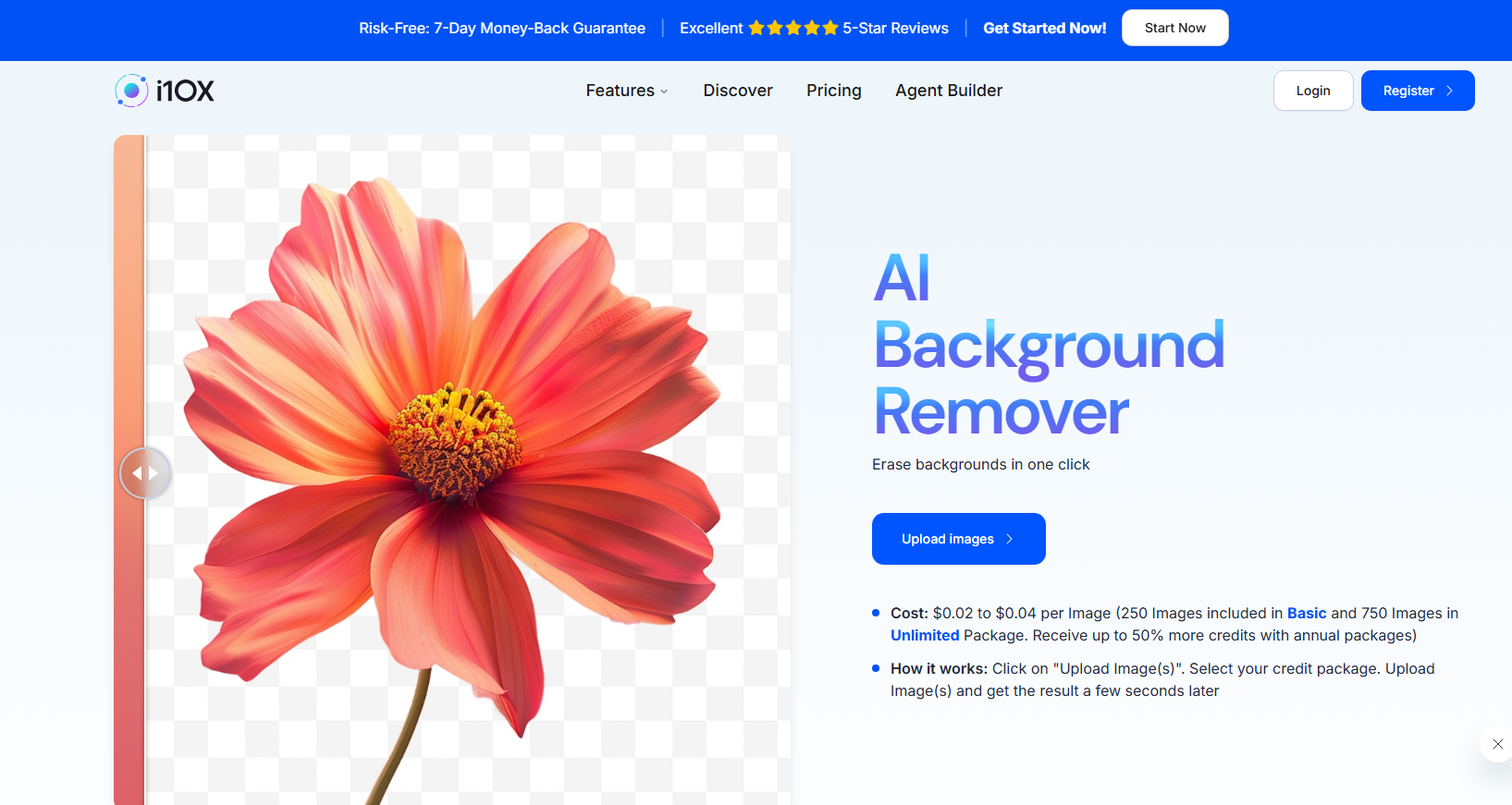The height and width of the screenshot is (805, 1512).
Task: Open the Pricing page
Action: pos(833,91)
